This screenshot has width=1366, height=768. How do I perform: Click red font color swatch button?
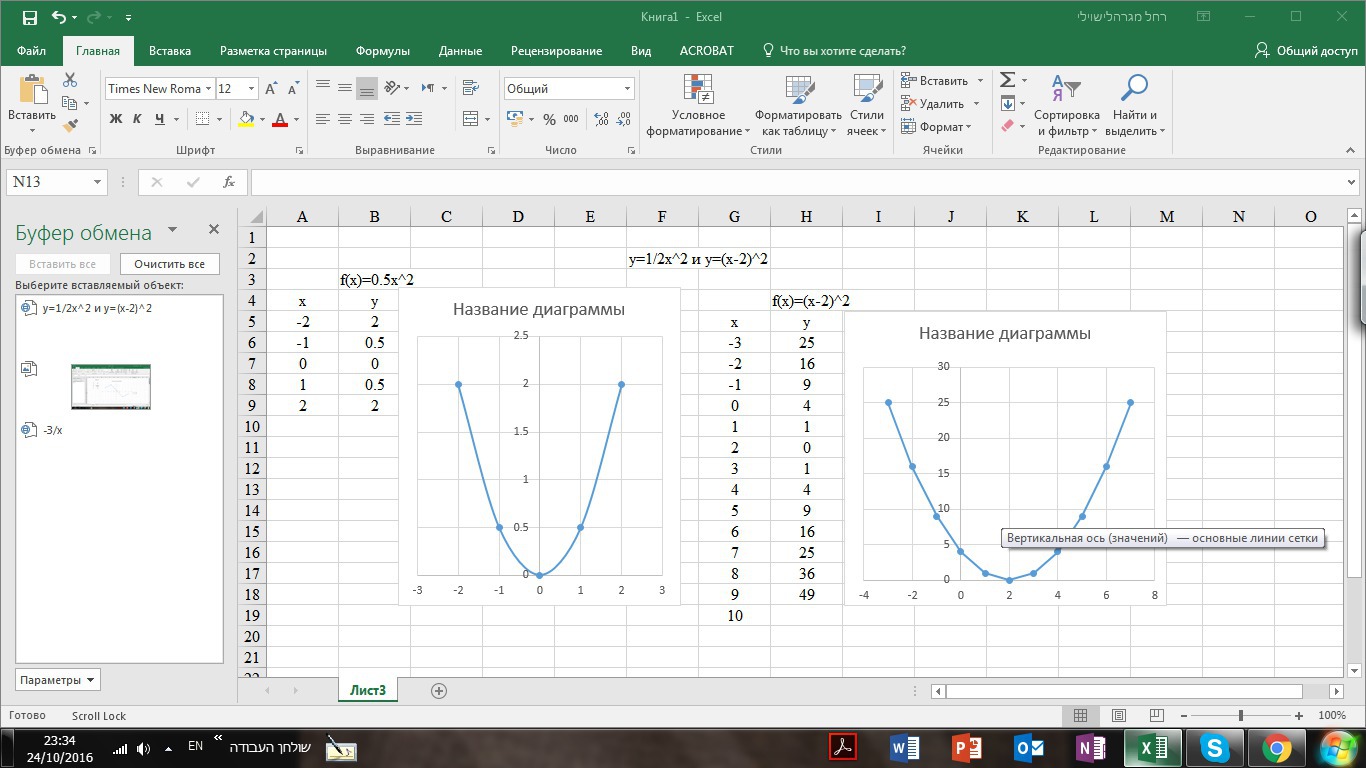point(280,119)
